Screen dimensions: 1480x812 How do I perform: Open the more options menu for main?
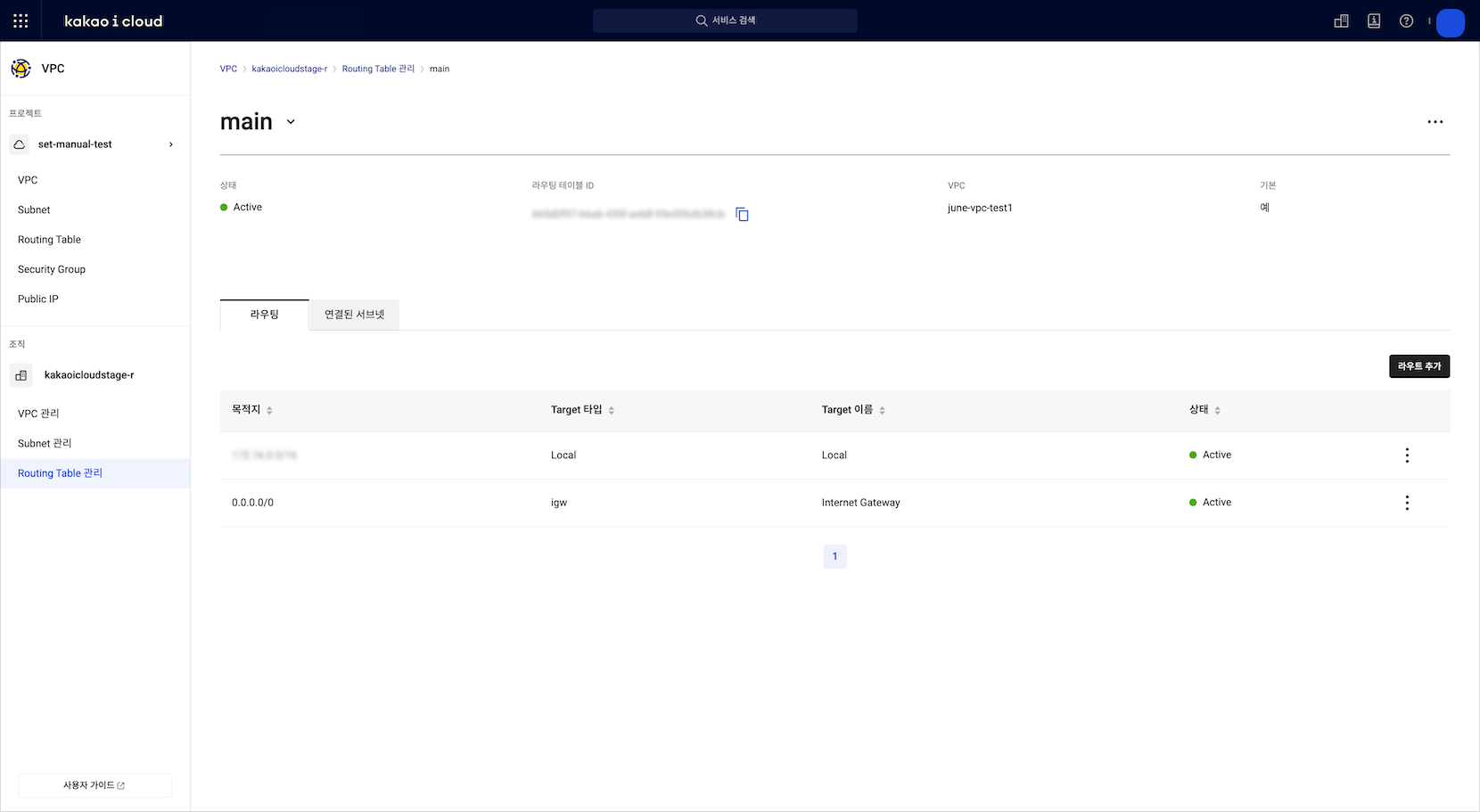pos(1435,122)
